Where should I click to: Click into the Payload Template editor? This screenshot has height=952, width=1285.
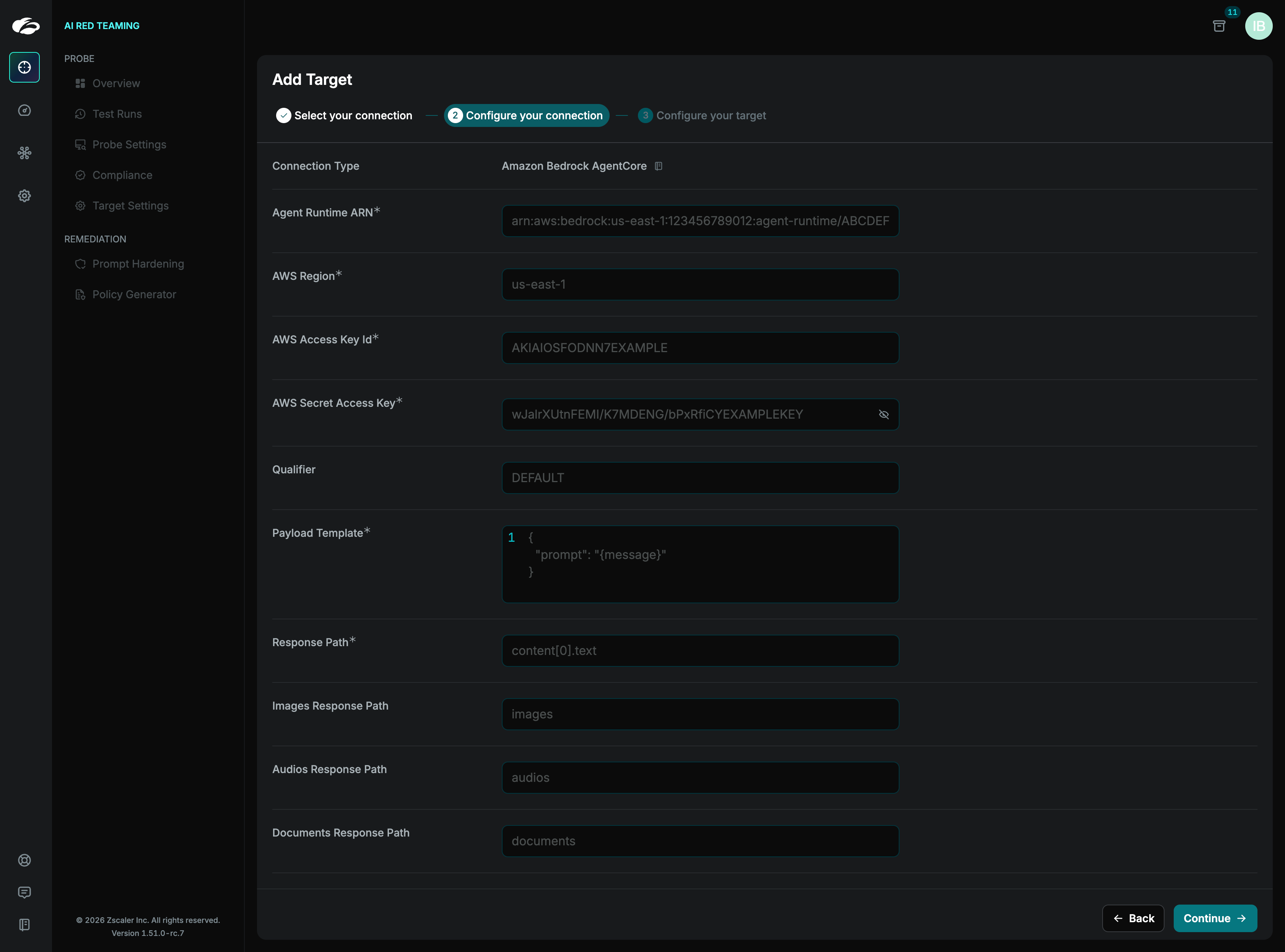[700, 564]
